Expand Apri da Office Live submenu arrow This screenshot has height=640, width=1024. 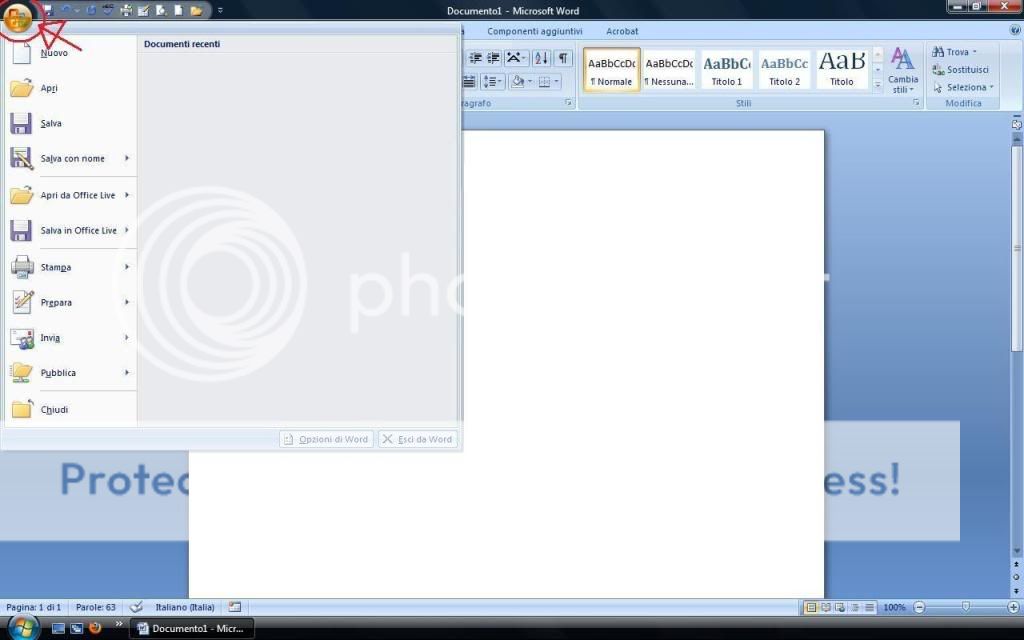pos(127,195)
